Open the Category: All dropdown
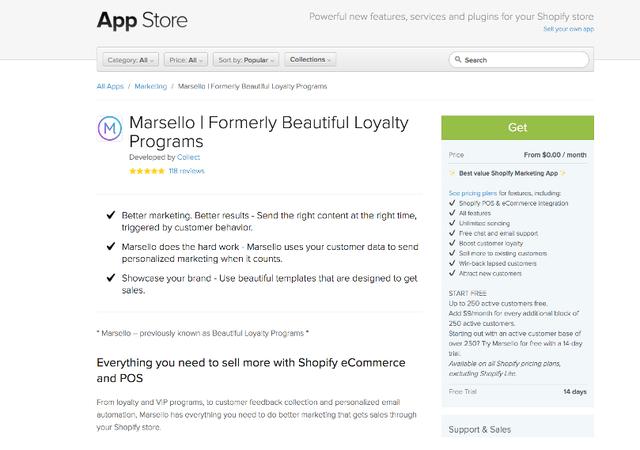Viewport: 640px width, 450px height. 130,60
